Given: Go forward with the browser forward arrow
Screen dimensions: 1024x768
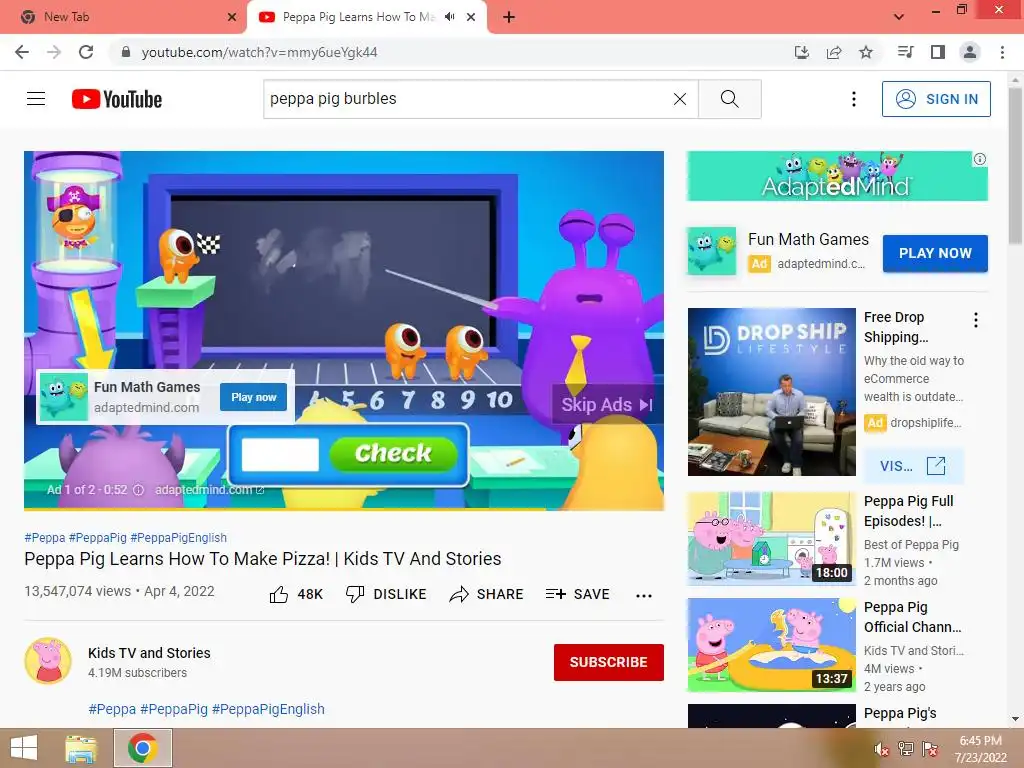Looking at the screenshot, I should coord(54,52).
